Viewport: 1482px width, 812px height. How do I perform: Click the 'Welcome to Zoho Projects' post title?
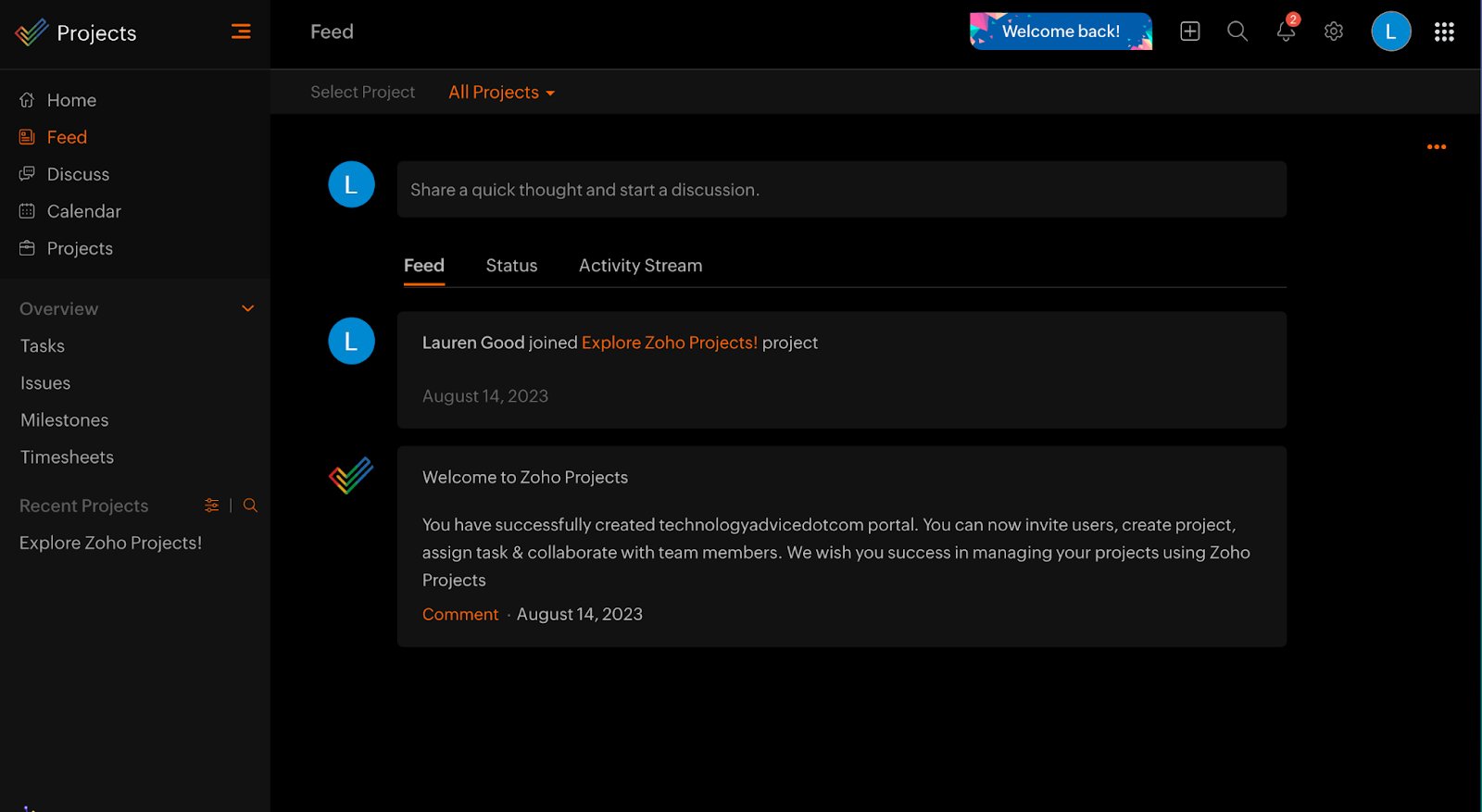click(x=525, y=478)
